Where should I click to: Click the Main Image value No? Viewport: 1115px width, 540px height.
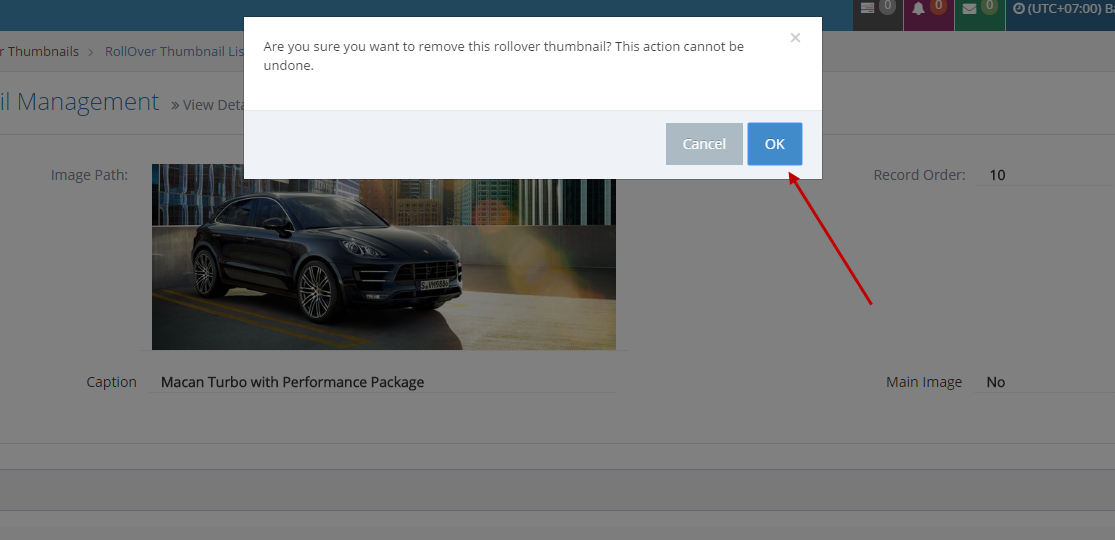(996, 382)
